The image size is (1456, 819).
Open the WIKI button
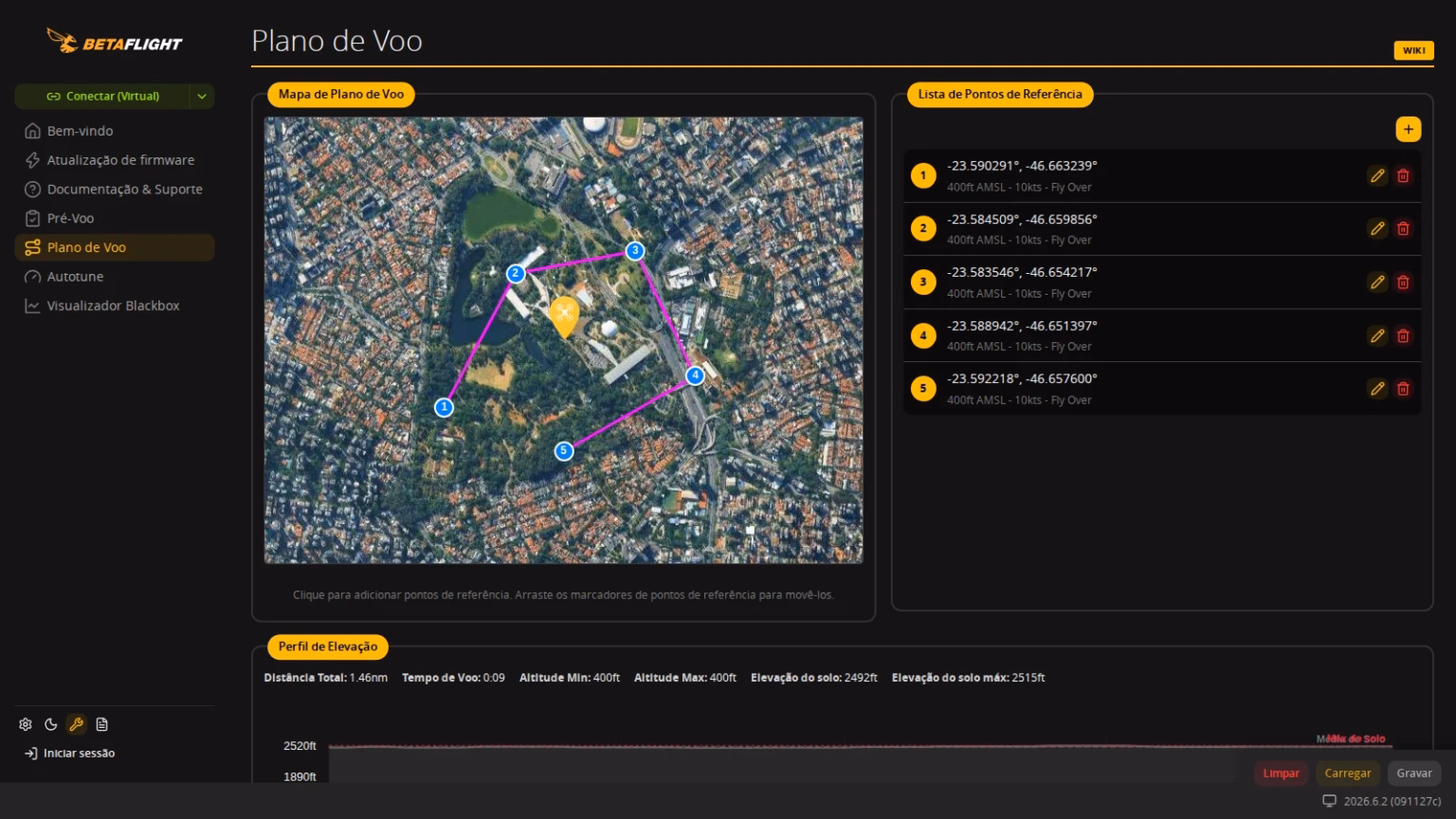point(1413,50)
